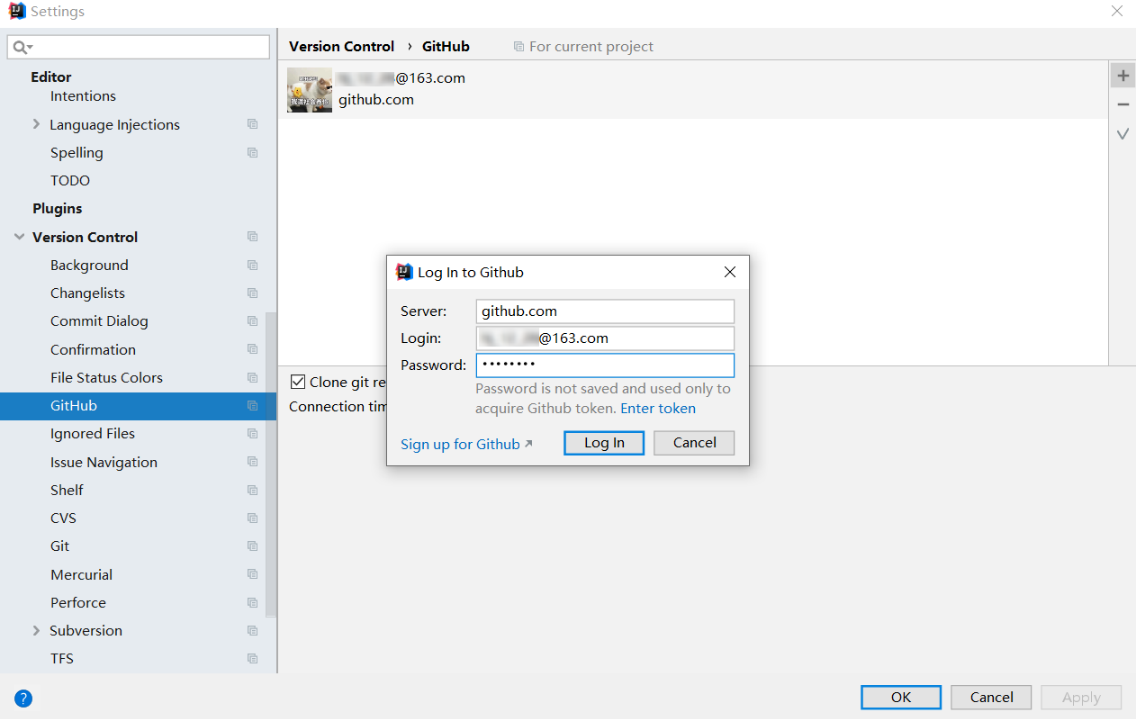Click IntelliJ icon in Log In dialog title
This screenshot has width=1136, height=719.
point(404,272)
